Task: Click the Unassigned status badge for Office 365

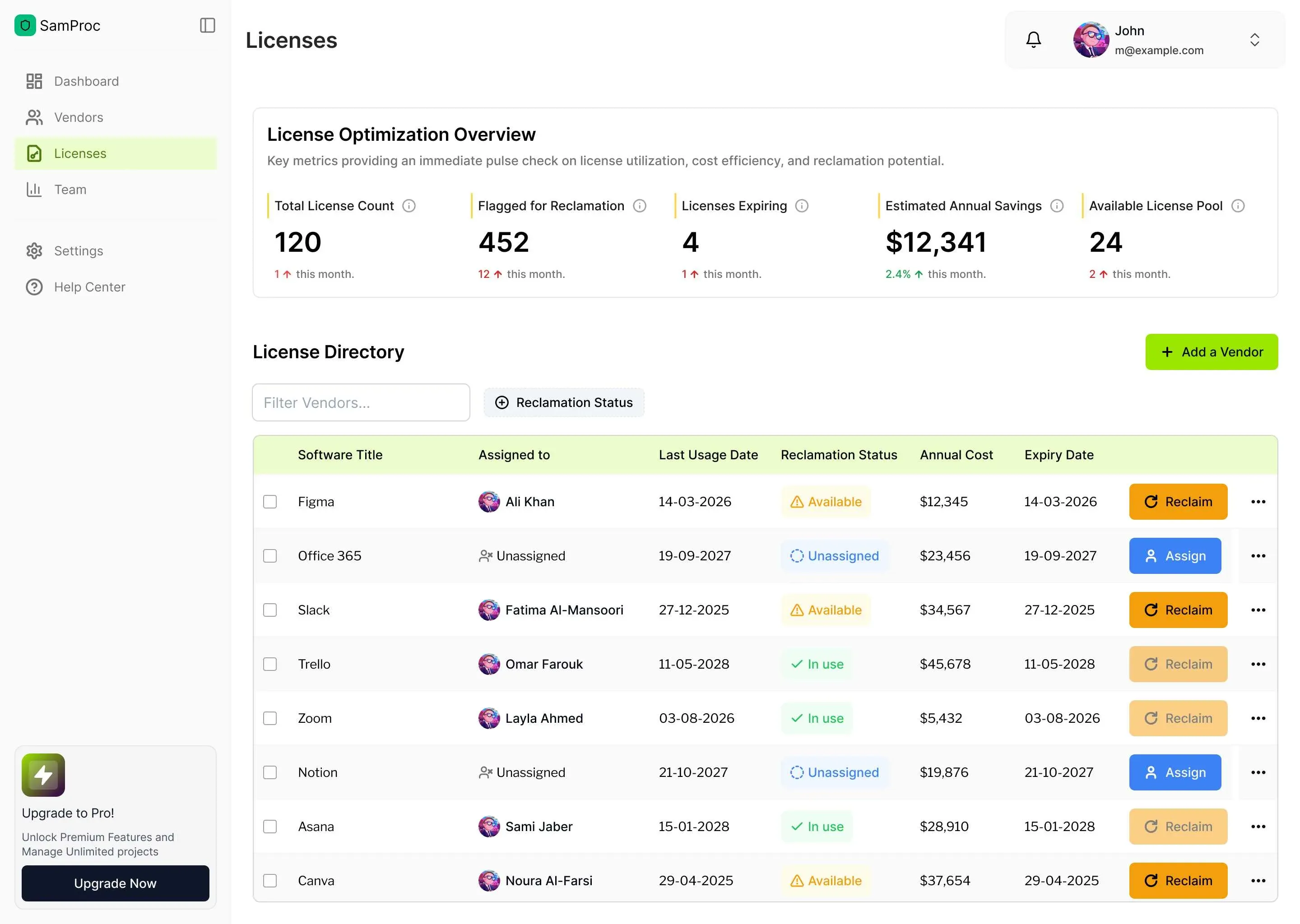Action: 835,556
